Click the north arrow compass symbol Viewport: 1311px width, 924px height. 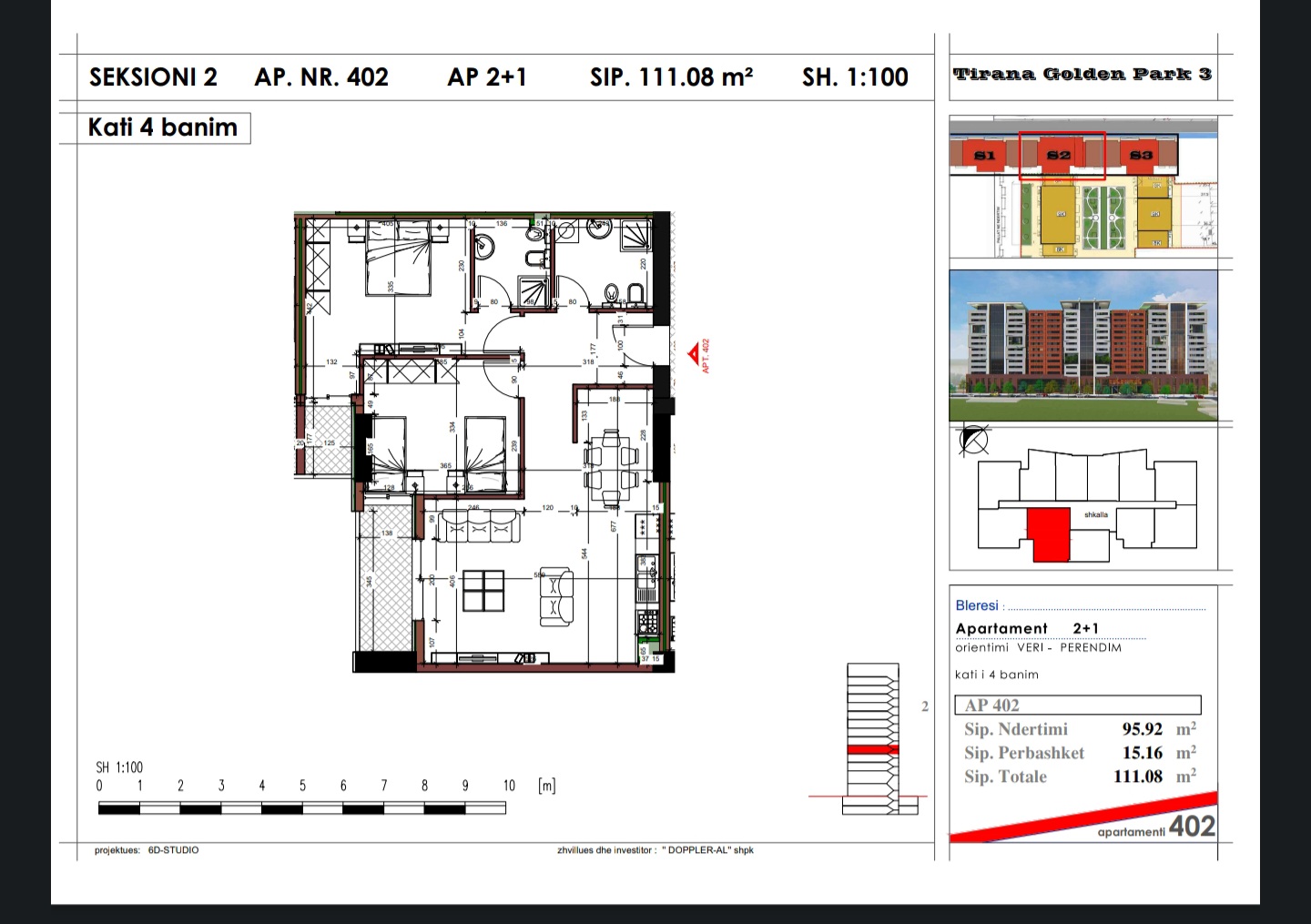(x=974, y=441)
